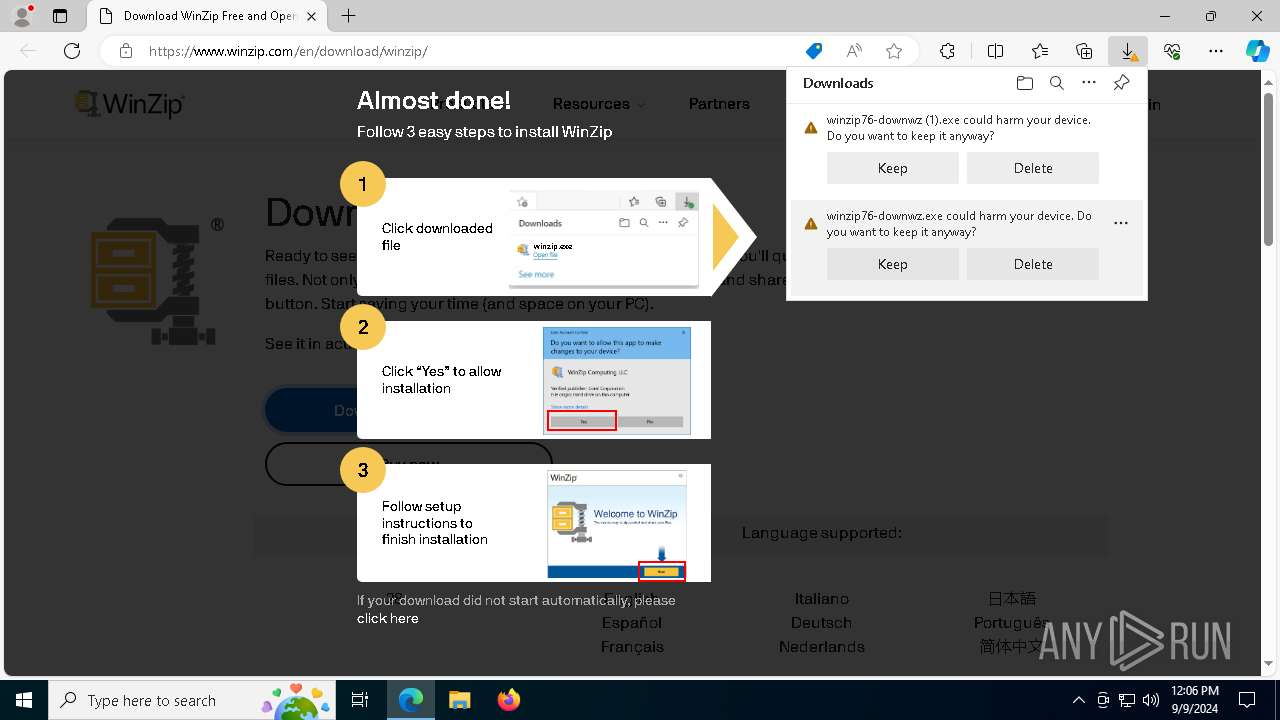Activate Read aloud icon

(x=854, y=51)
